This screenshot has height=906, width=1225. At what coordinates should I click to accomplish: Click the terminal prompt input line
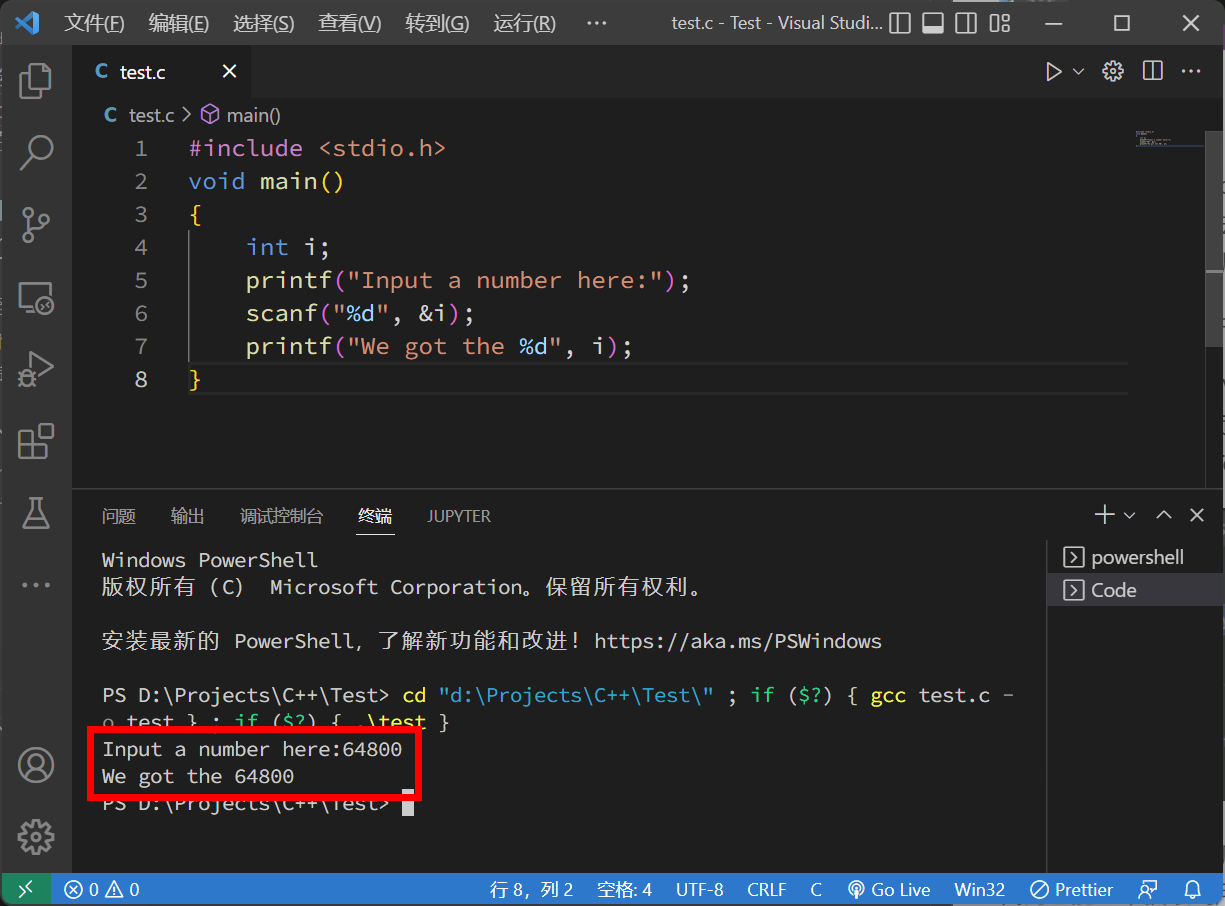coord(258,804)
